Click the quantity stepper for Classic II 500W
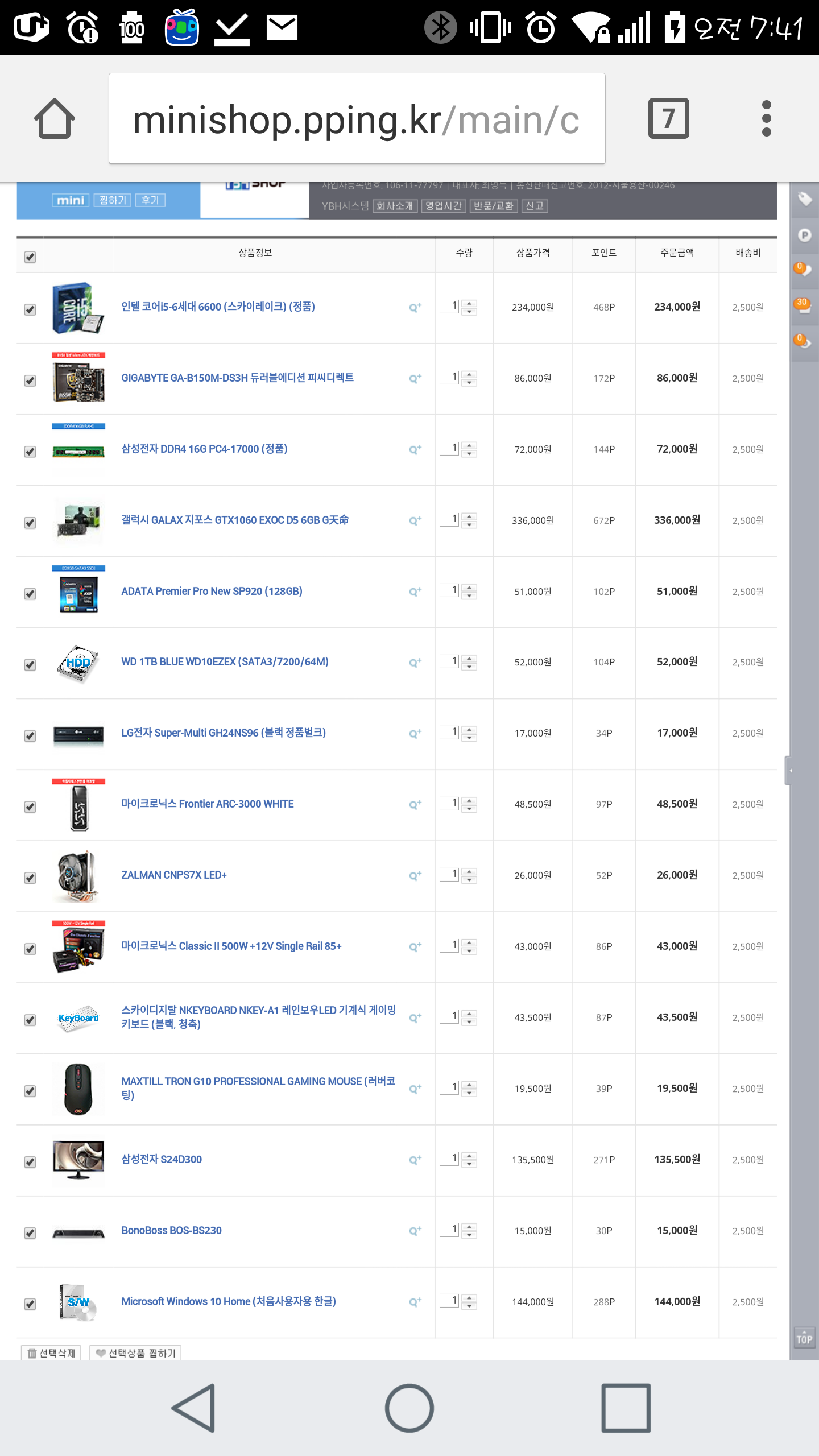The height and width of the screenshot is (1456, 819). [x=469, y=946]
